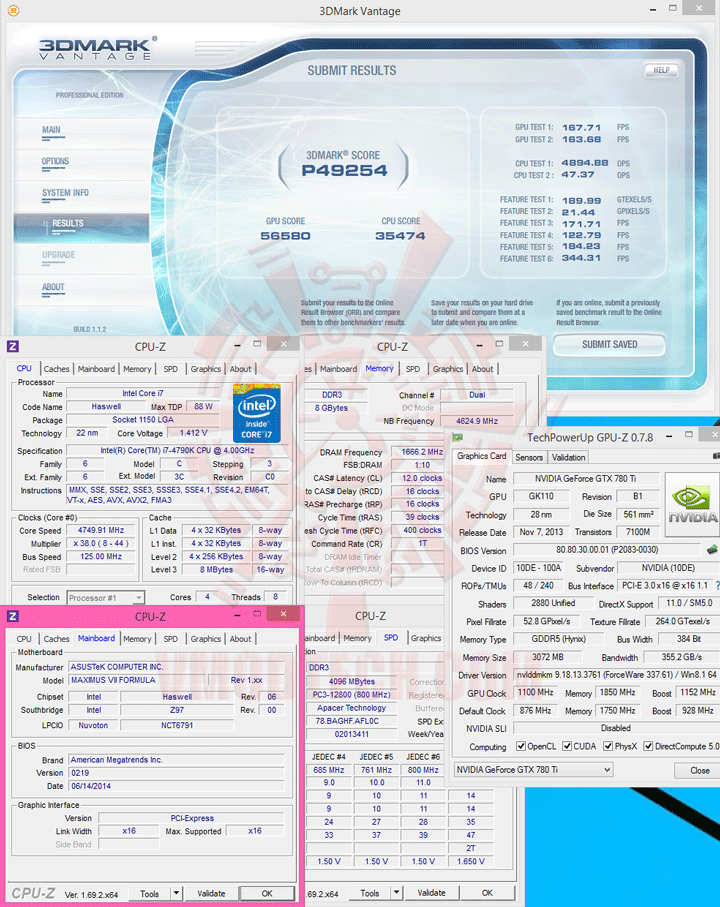Click OK button in the lower SPD CPU-Z window
Viewport: 720px width, 907px height.
(487, 893)
